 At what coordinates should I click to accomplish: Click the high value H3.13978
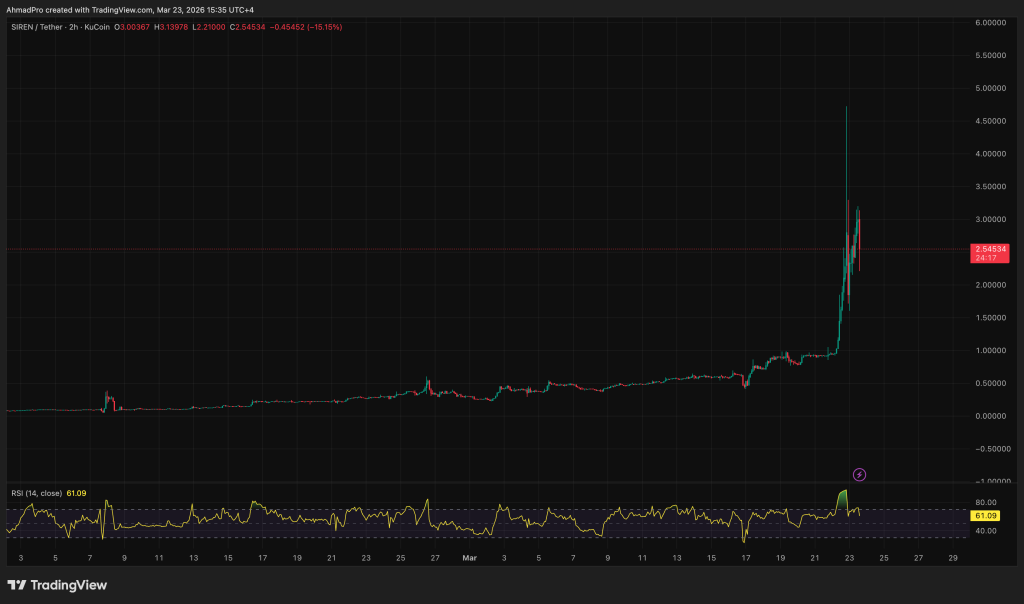tap(170, 28)
